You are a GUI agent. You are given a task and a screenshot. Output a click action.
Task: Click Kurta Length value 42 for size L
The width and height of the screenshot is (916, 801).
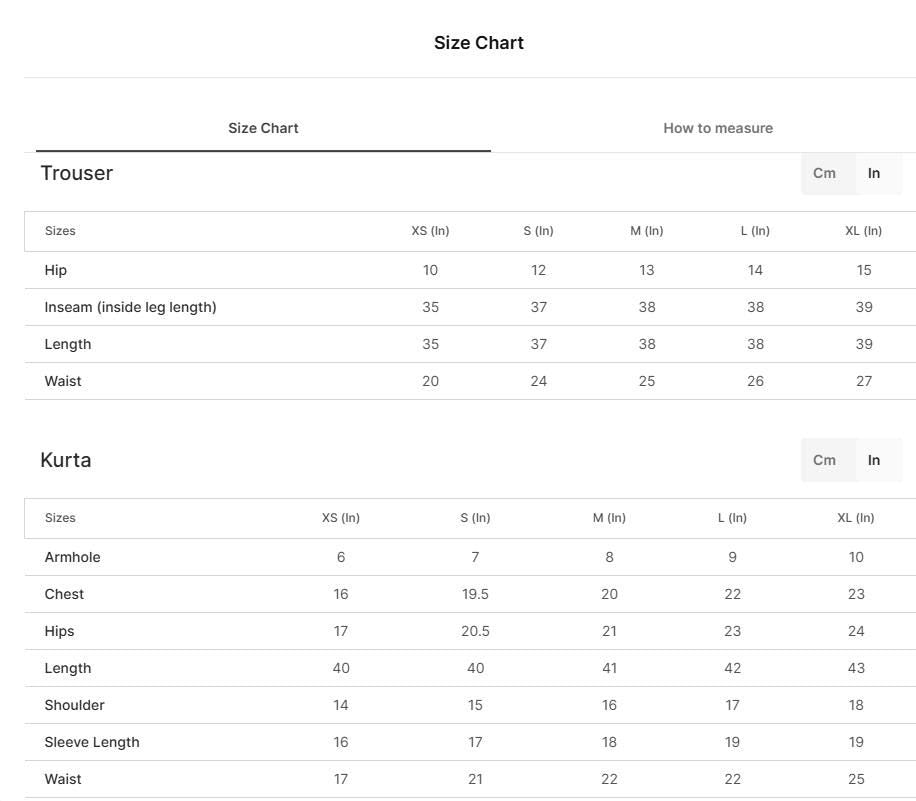[x=733, y=668]
